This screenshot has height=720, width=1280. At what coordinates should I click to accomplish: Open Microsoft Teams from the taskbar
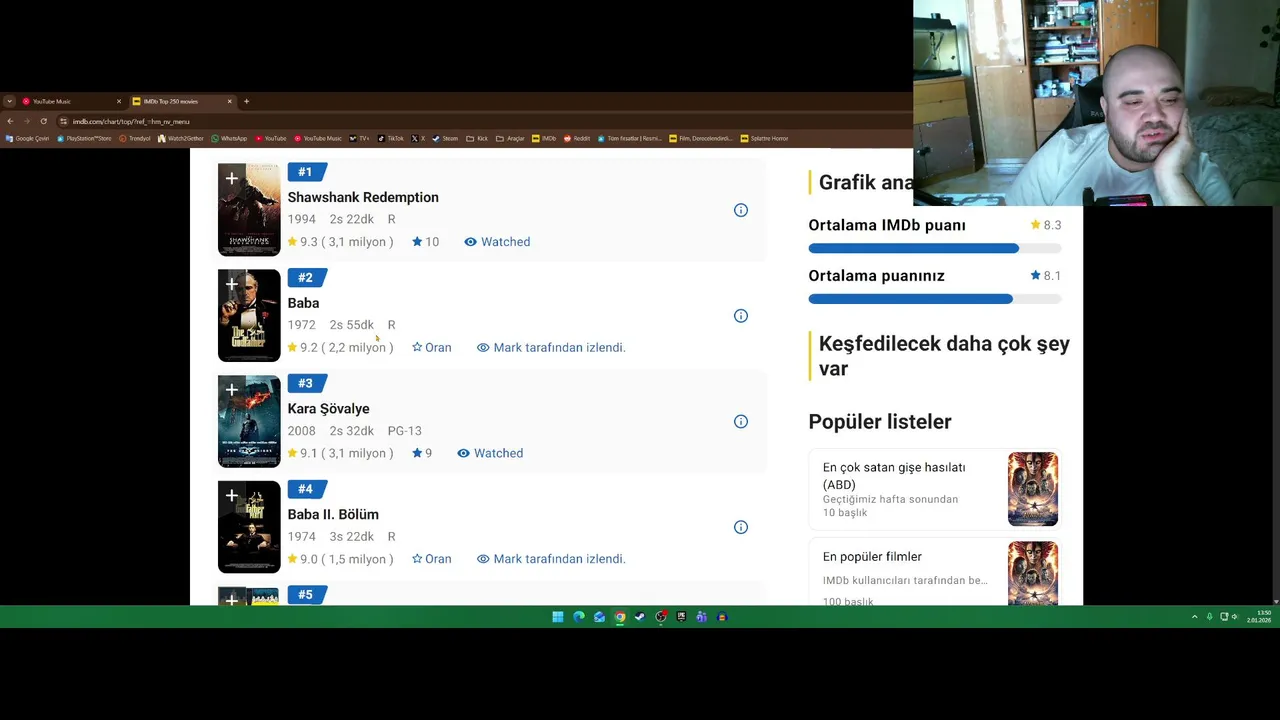702,617
